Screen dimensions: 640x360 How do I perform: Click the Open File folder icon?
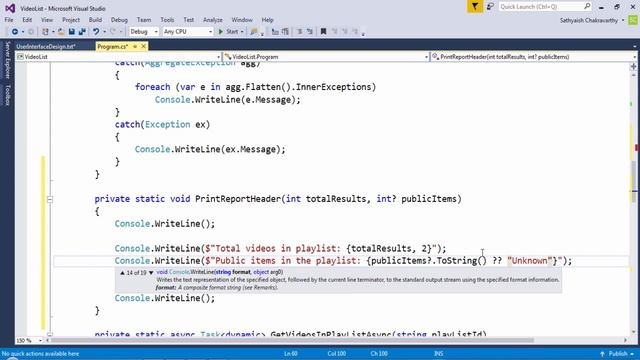pyautogui.click(x=61, y=31)
